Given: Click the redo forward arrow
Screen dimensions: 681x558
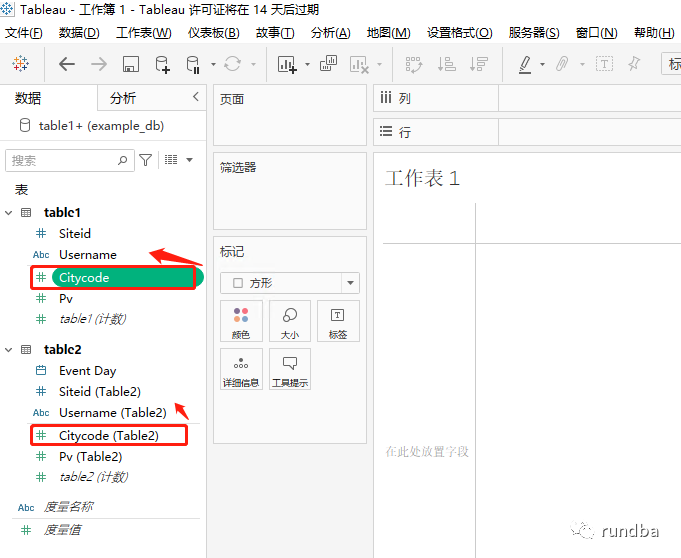Looking at the screenshot, I should pos(99,64).
